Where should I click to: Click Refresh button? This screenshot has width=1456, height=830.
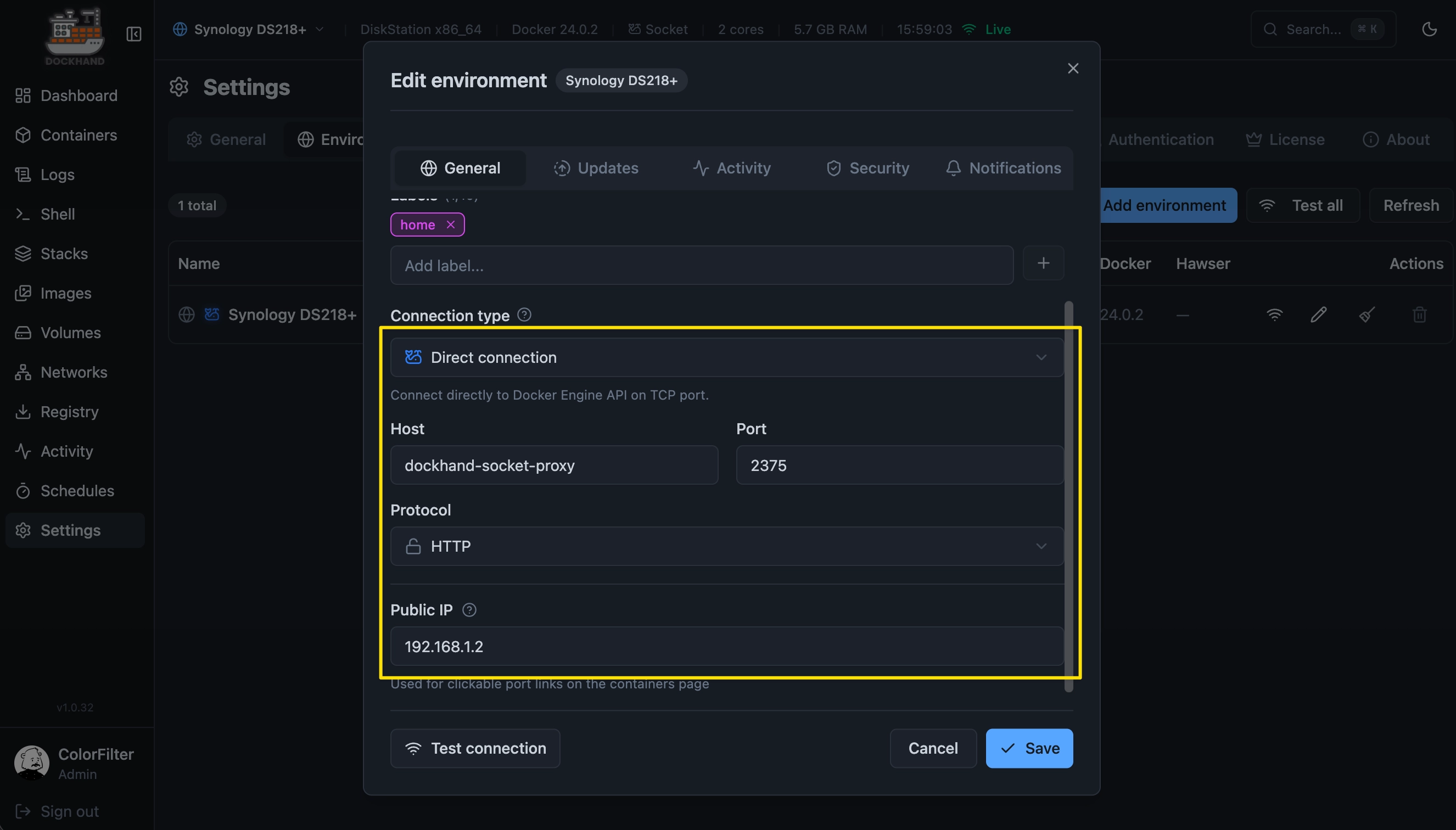tap(1411, 205)
